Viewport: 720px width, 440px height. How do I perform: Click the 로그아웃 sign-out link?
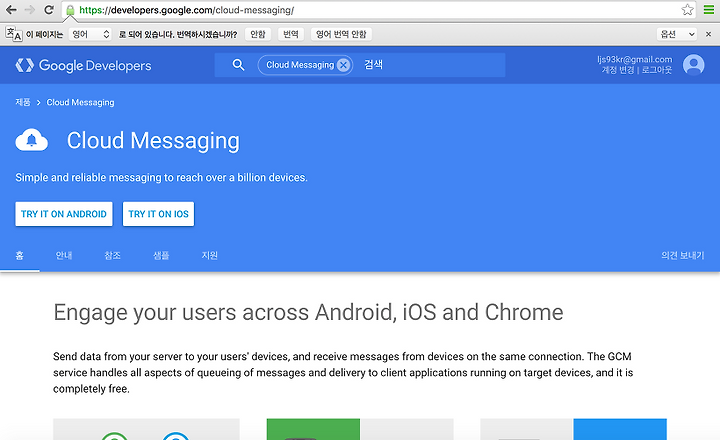657,70
